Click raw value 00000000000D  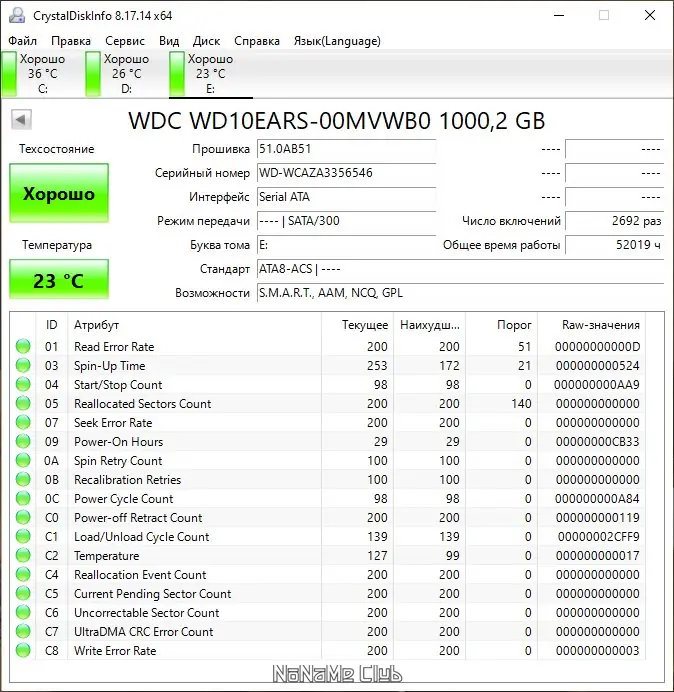[x=597, y=347]
